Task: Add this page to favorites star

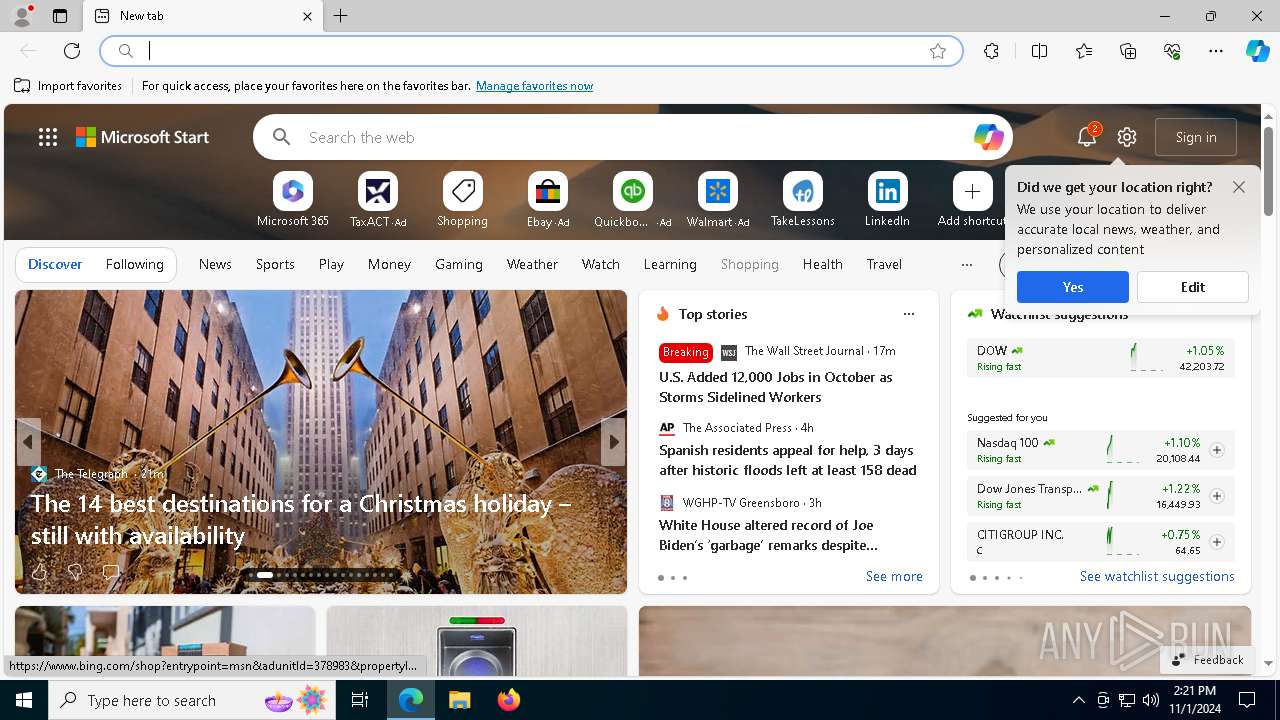Action: (938, 51)
